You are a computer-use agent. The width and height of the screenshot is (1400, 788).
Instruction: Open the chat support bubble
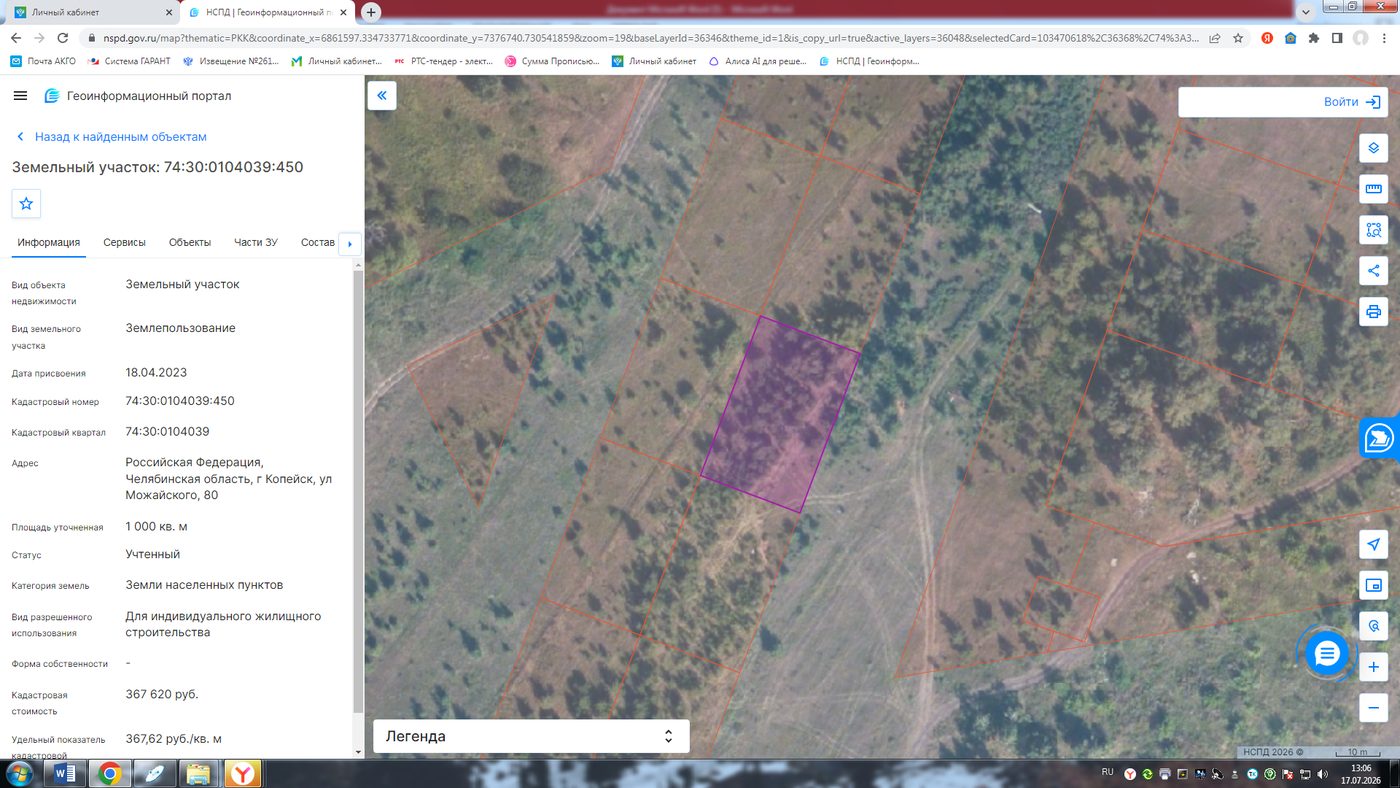(x=1327, y=654)
